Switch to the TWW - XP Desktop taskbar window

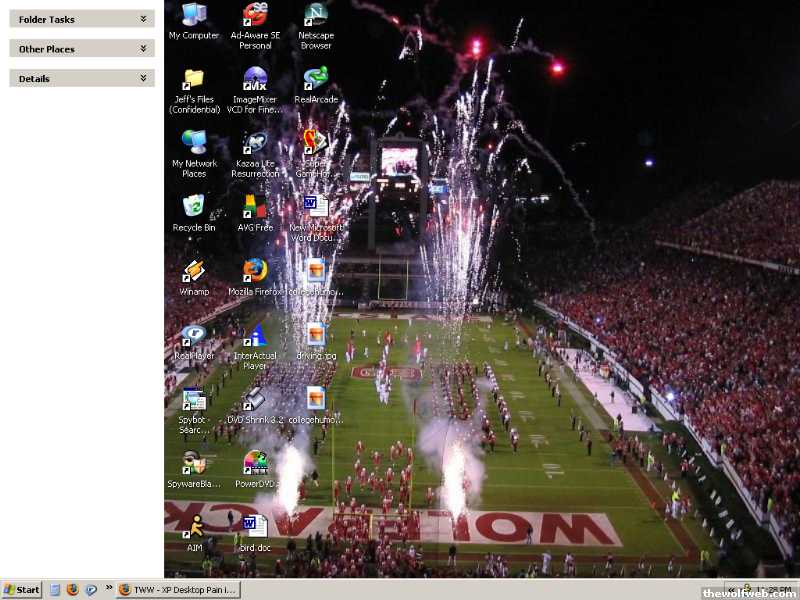point(178,590)
